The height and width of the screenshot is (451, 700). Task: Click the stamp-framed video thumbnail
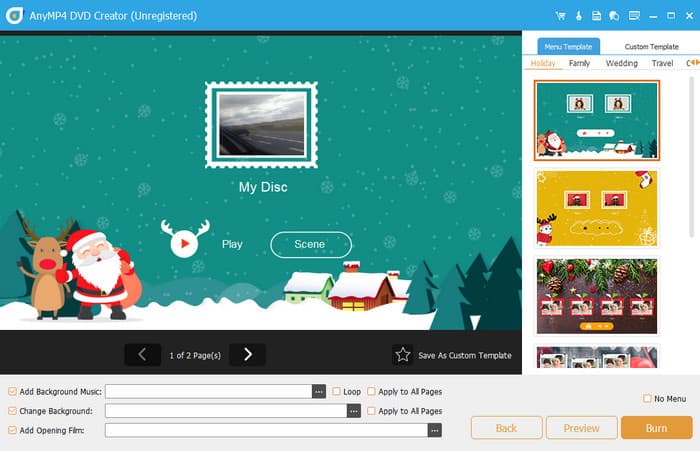(x=262, y=125)
